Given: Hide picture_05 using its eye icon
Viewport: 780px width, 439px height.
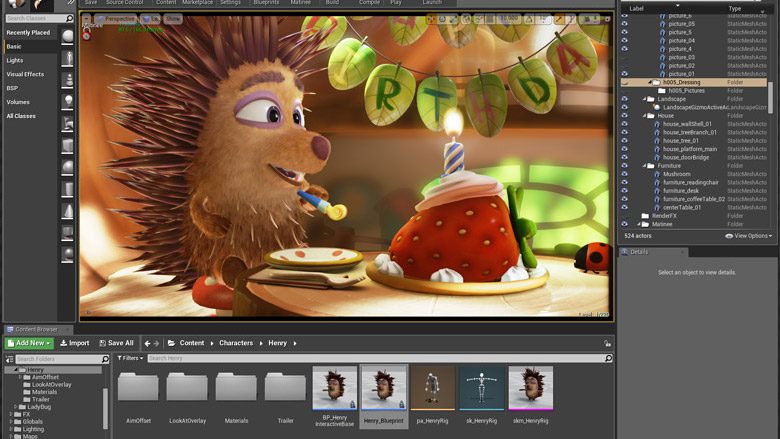Looking at the screenshot, I should 624,23.
